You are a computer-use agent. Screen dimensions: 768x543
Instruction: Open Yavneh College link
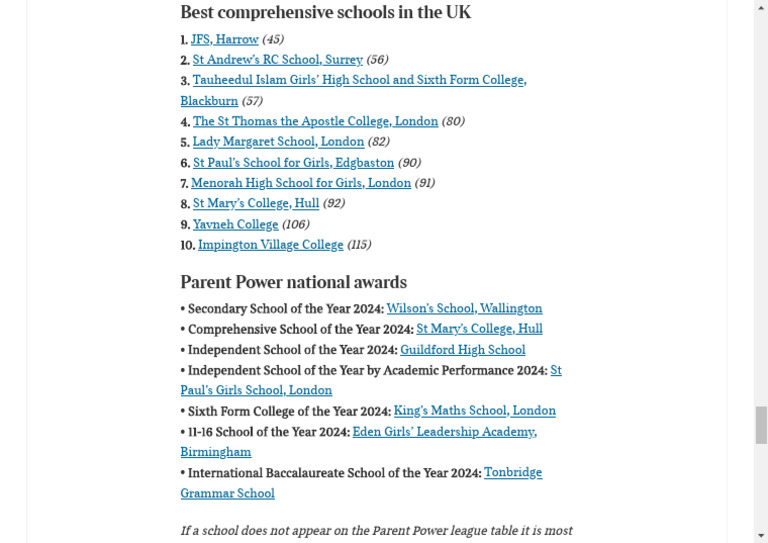pyautogui.click(x=235, y=224)
